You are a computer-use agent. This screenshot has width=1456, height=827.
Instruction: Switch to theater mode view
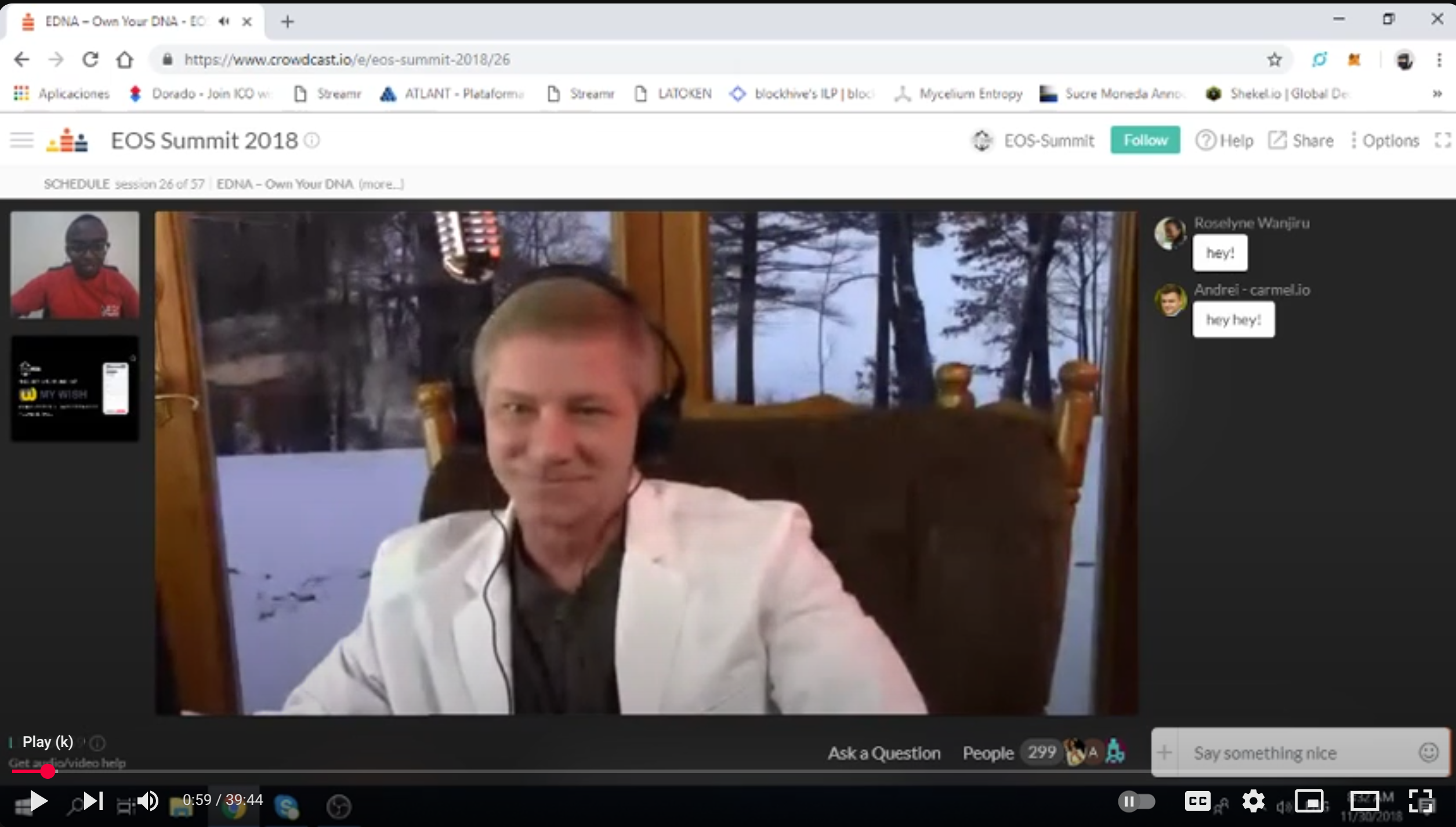point(1364,801)
